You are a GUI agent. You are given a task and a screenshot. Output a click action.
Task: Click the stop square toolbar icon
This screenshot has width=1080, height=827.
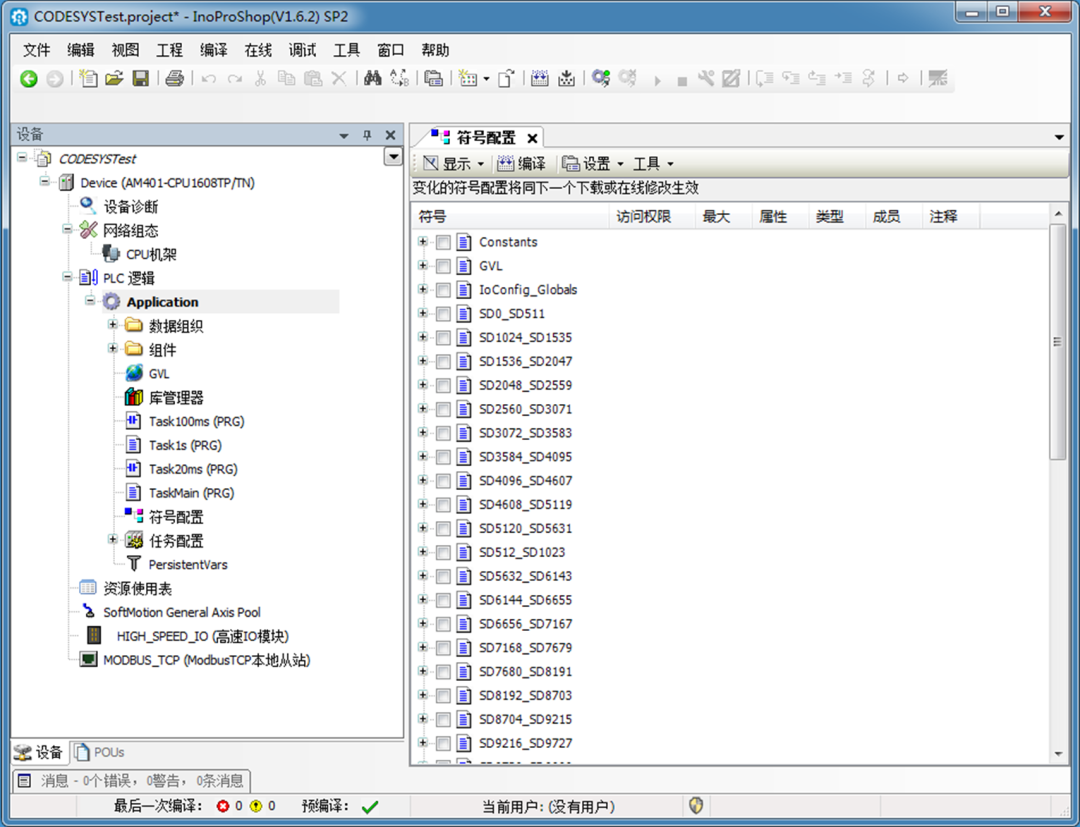(682, 81)
